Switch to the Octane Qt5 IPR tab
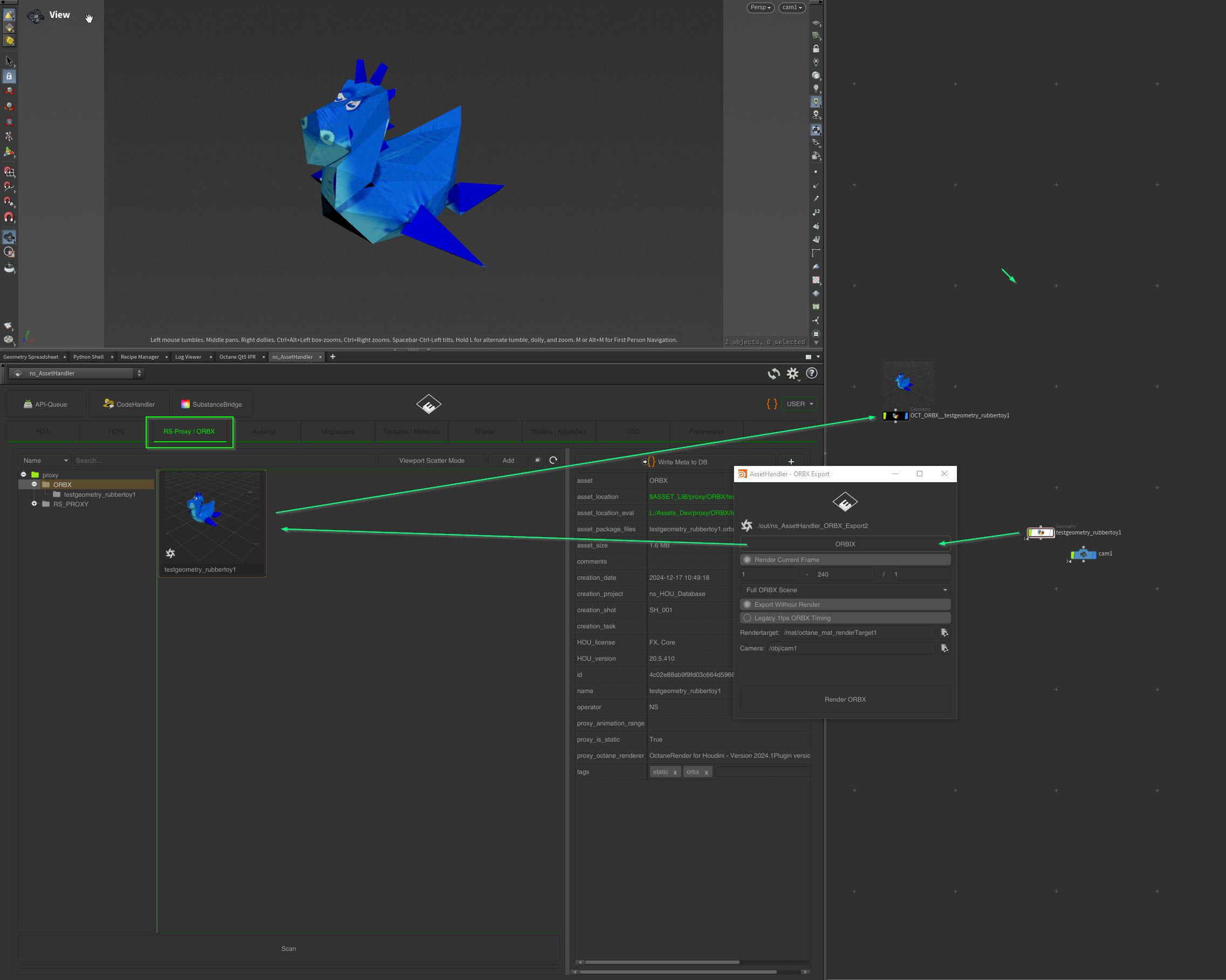Viewport: 1226px width, 980px height. coord(237,357)
